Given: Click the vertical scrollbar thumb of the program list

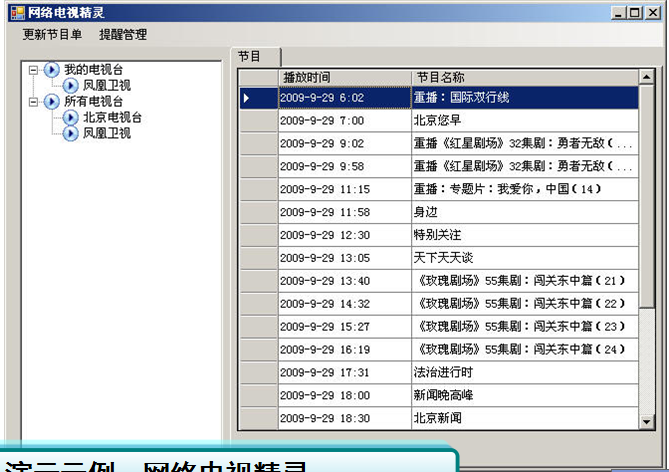Looking at the screenshot, I should (646, 196).
